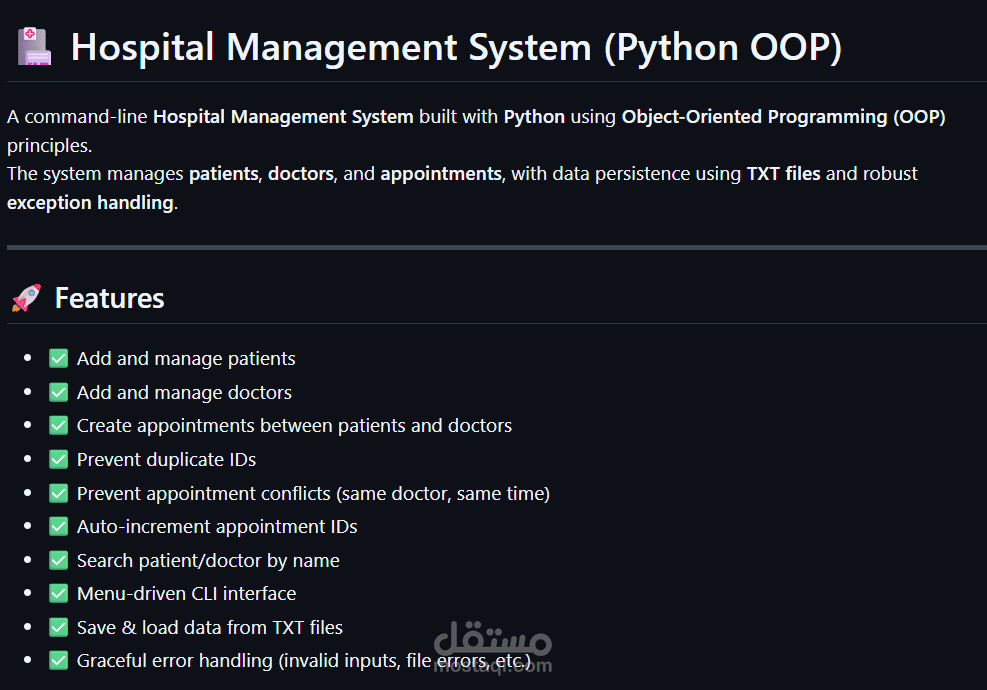Click the text 'Auto-increment appointment IDs'
The image size is (987, 690).
(217, 527)
